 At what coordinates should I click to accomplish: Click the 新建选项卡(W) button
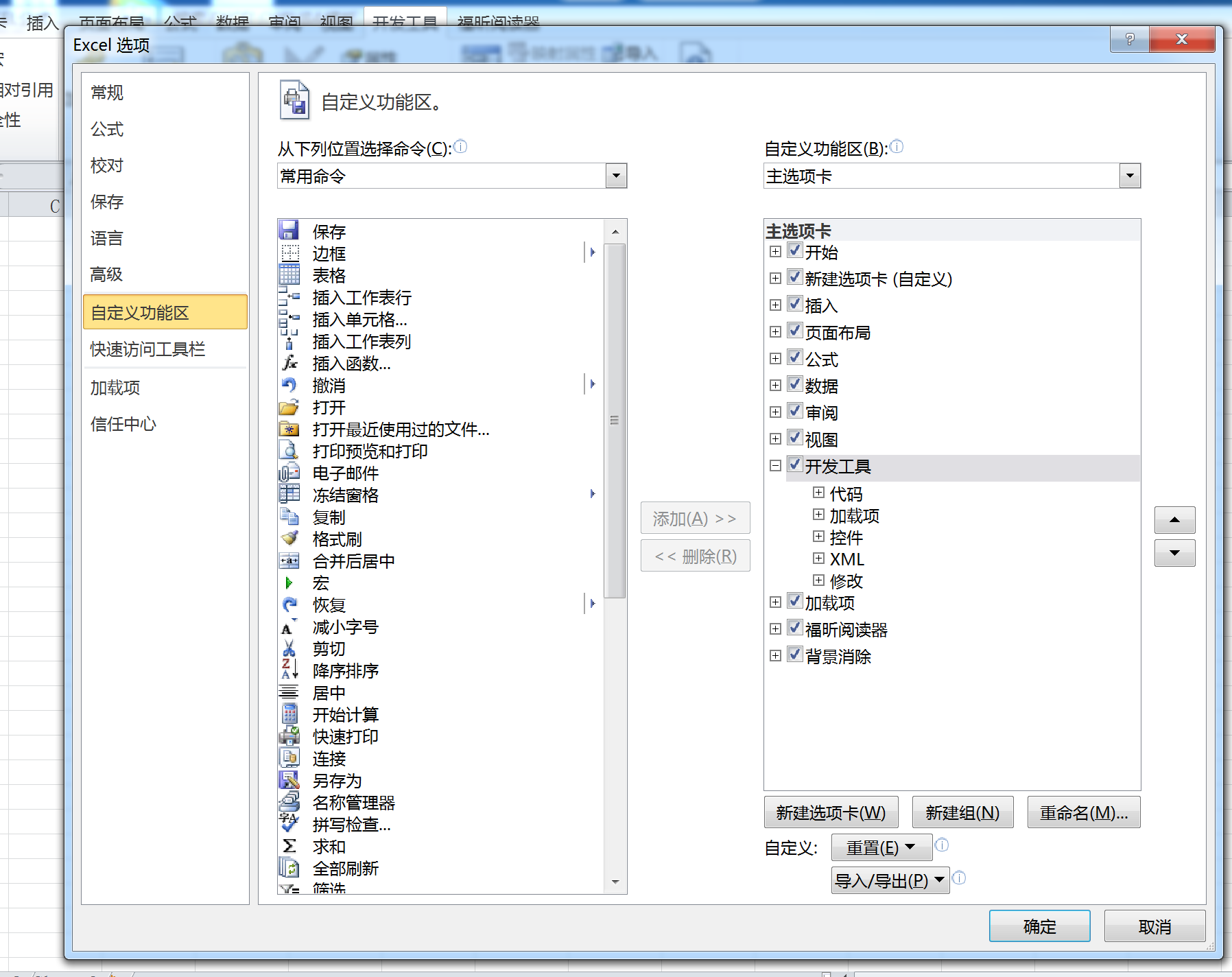click(831, 812)
